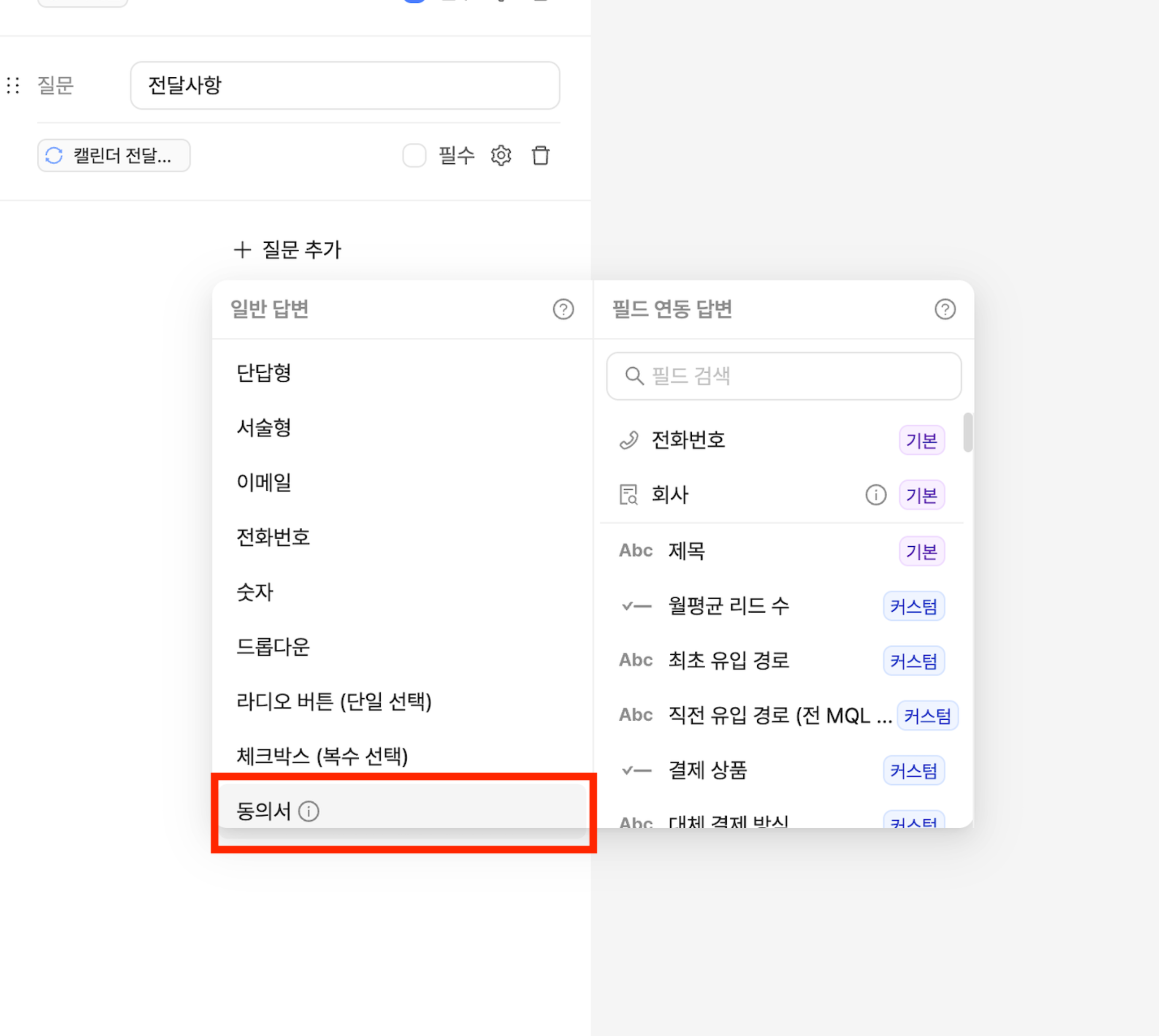Toggle the 필수 checkbox
The height and width of the screenshot is (1036, 1159).
414,155
